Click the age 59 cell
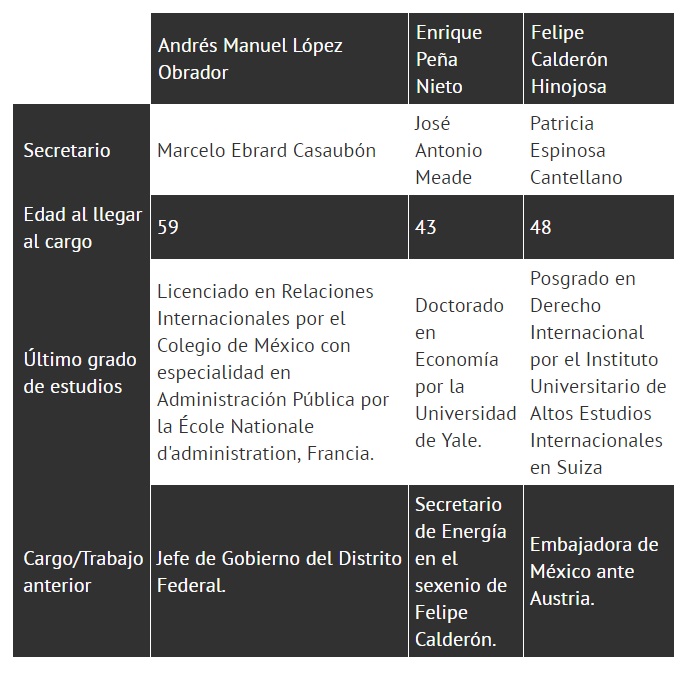Screen dimensions: 693x675 279,227
